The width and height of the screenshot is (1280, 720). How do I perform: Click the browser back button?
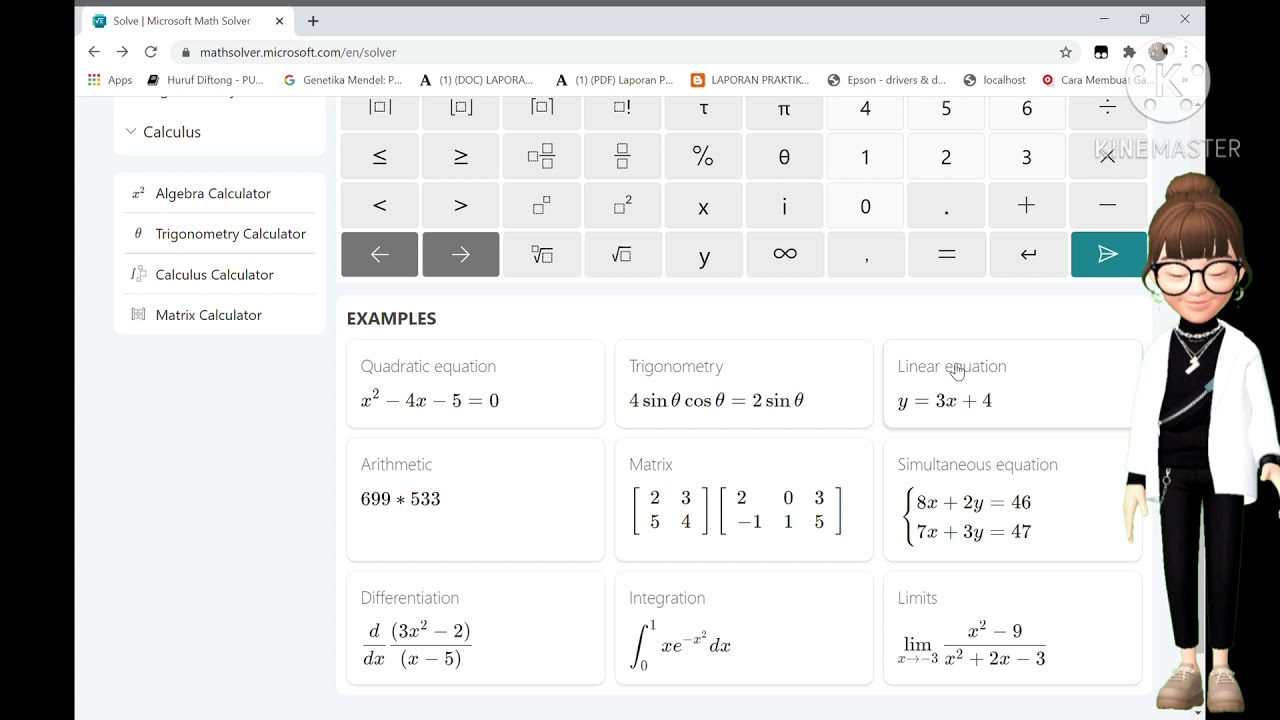[94, 52]
